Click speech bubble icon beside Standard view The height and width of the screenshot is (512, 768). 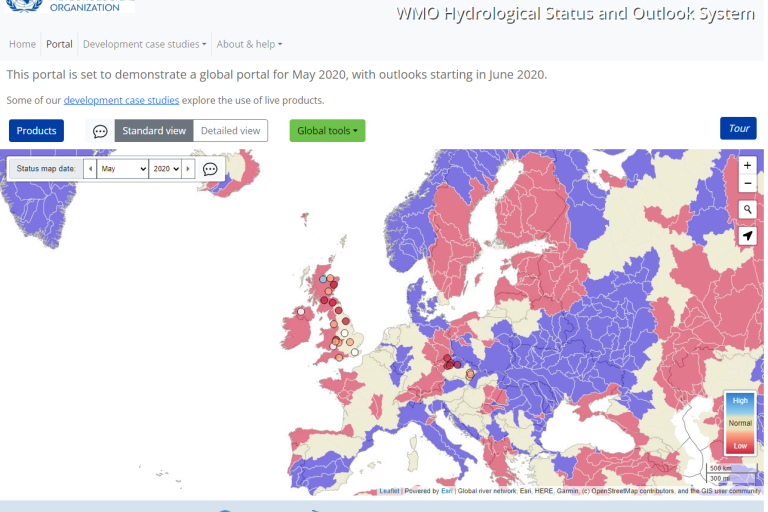(x=100, y=131)
